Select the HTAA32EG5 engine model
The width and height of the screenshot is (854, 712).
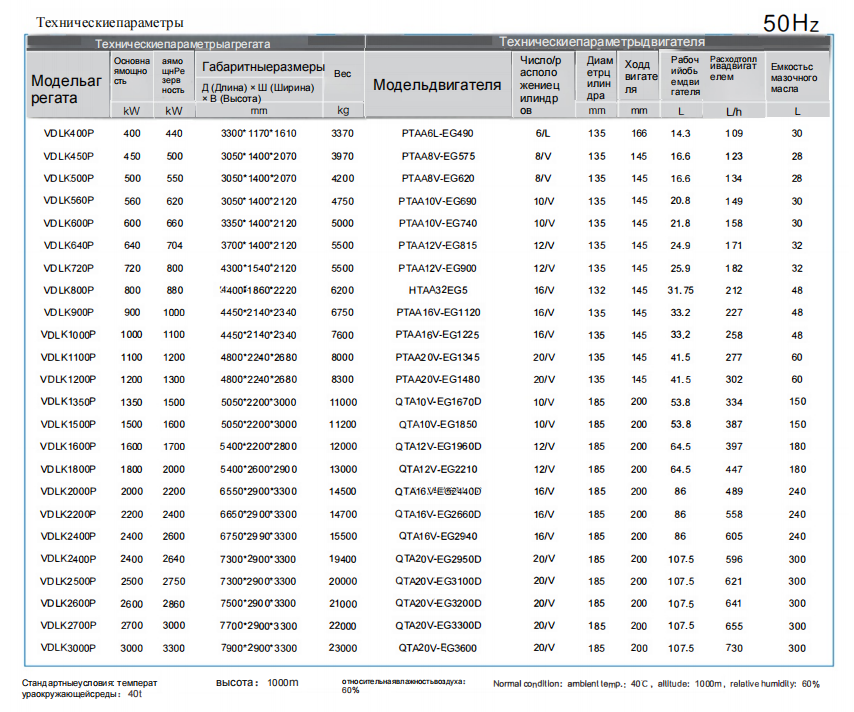click(438, 290)
